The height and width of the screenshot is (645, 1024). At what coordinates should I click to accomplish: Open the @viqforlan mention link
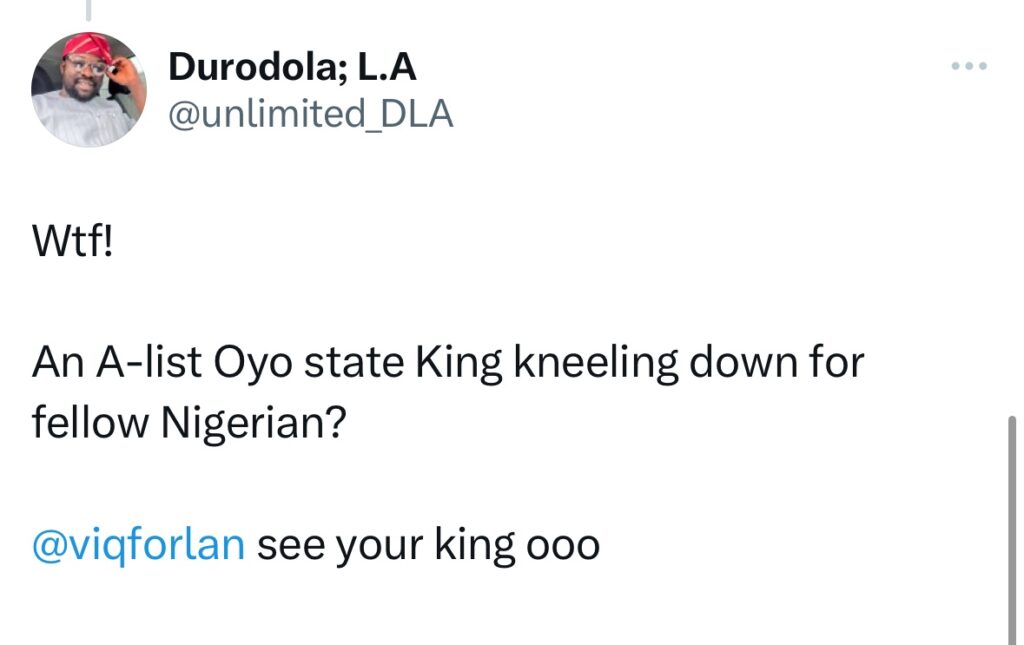(138, 546)
